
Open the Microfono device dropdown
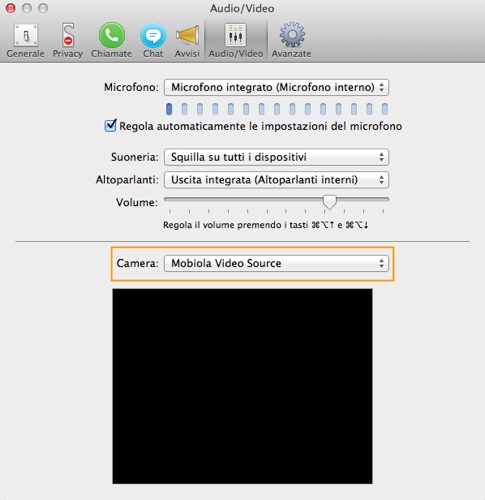276,87
